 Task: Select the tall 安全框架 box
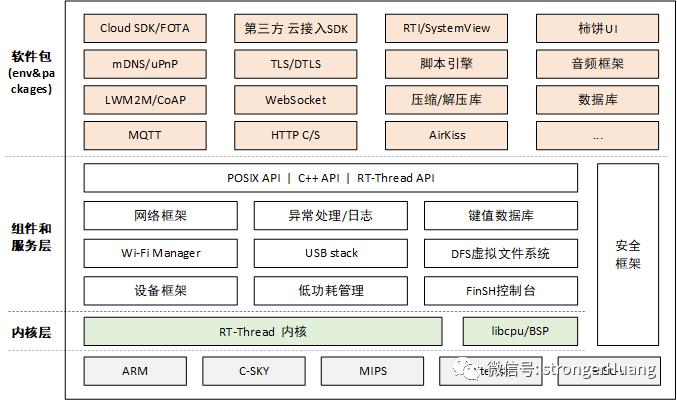[x=628, y=254]
